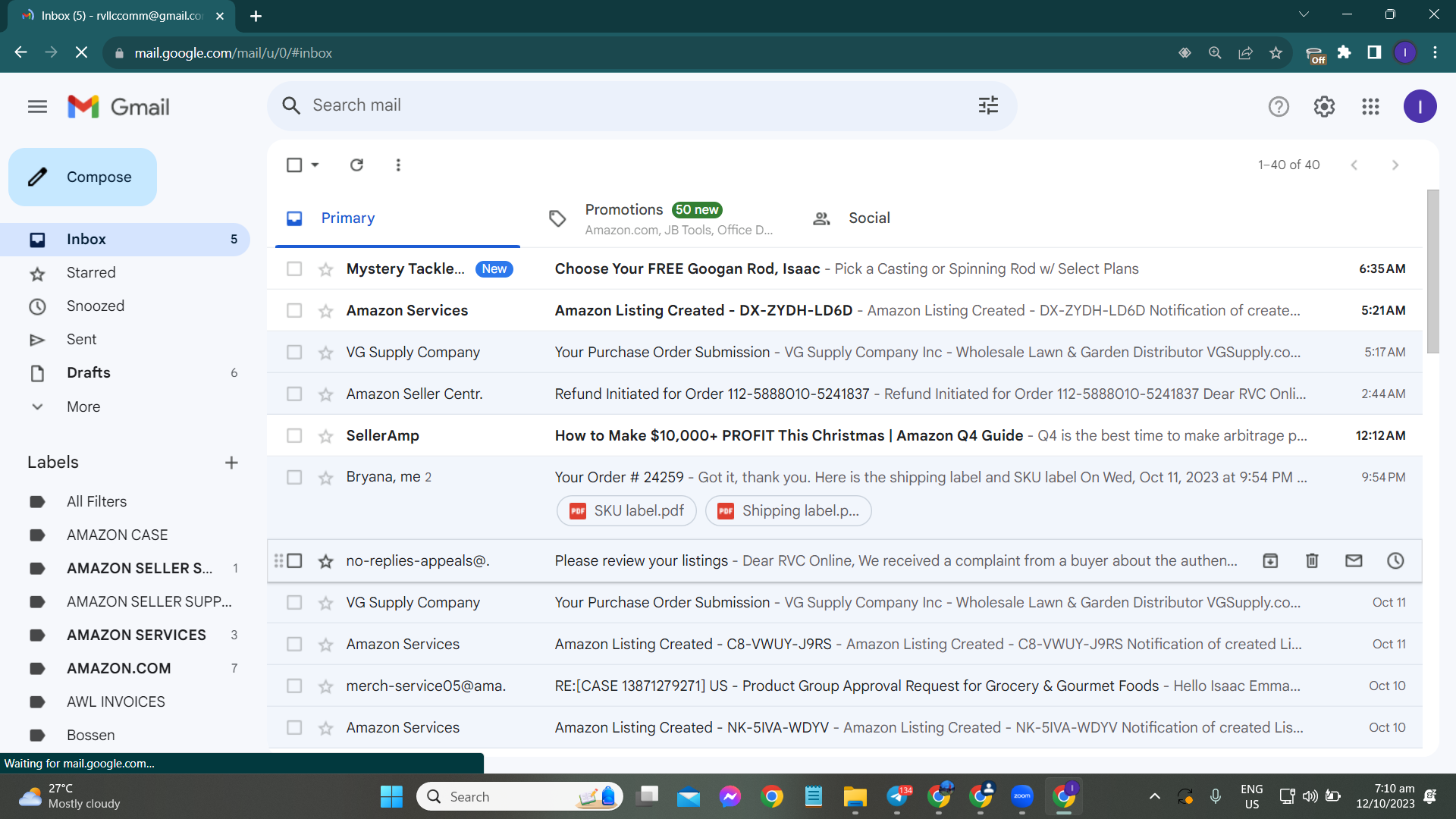Open search filter options icon
The height and width of the screenshot is (819, 1456).
pos(988,105)
